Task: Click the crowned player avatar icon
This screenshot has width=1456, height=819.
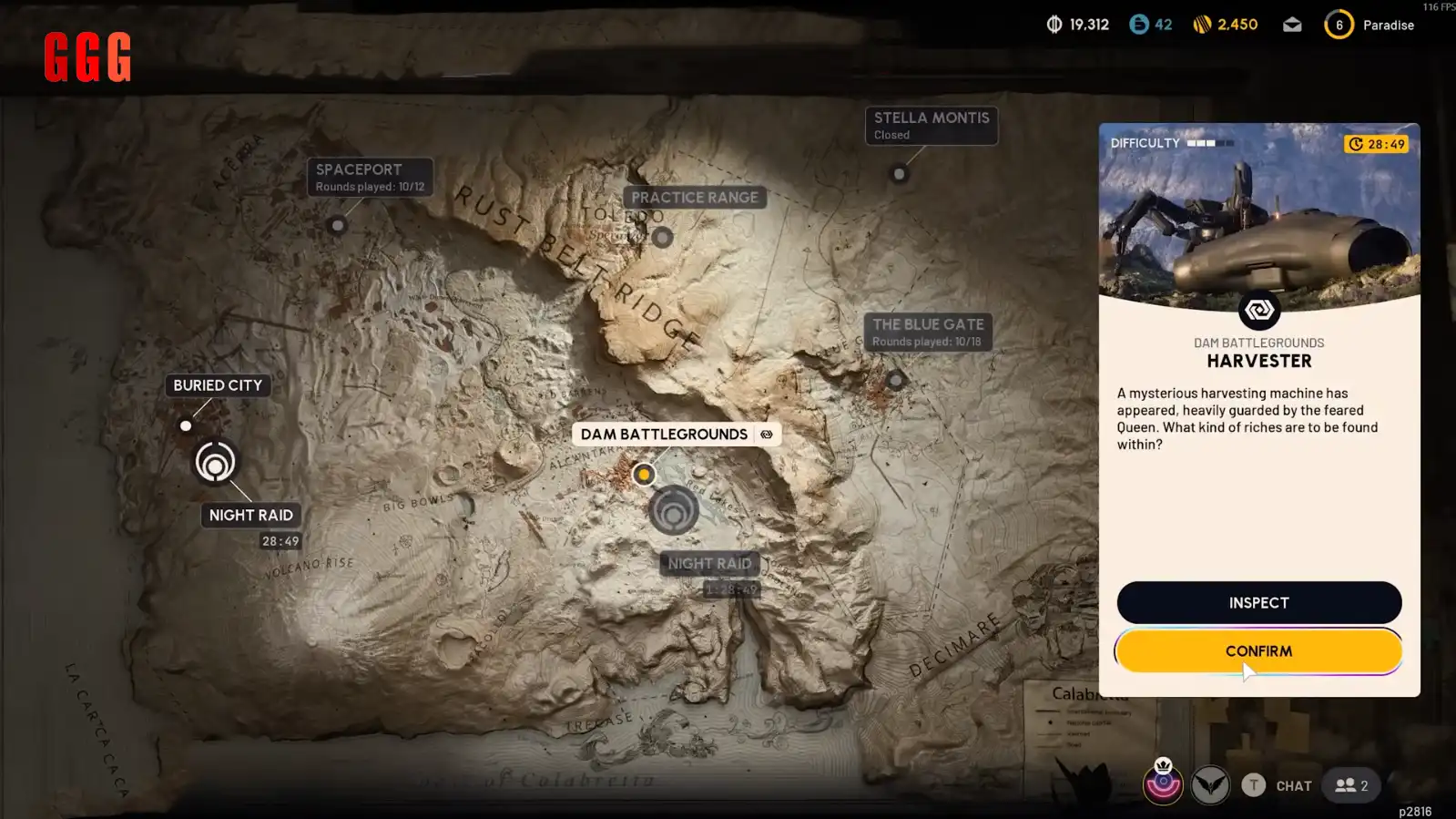Action: pos(1163,783)
